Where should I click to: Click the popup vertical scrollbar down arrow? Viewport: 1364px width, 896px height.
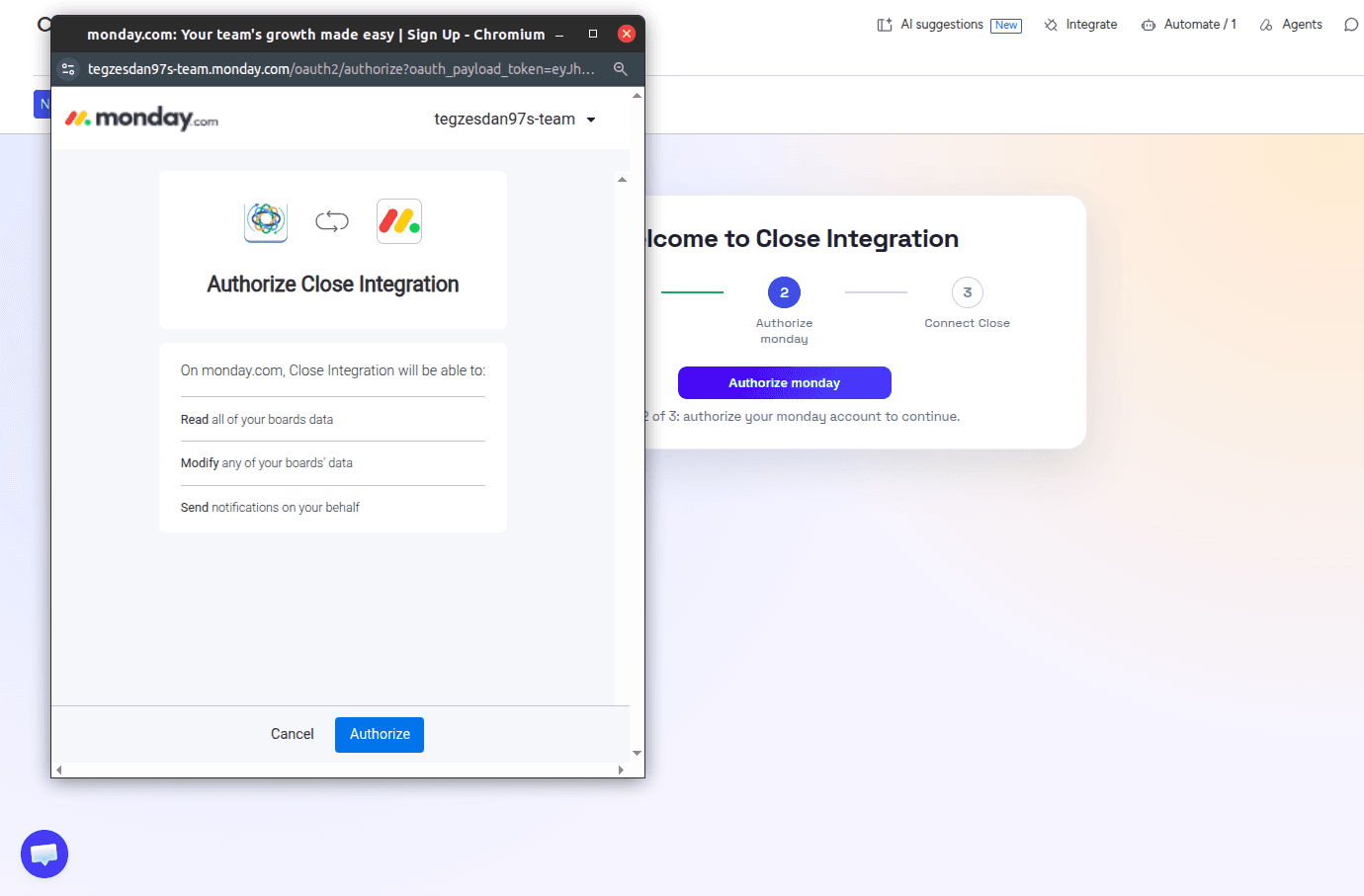pos(638,754)
